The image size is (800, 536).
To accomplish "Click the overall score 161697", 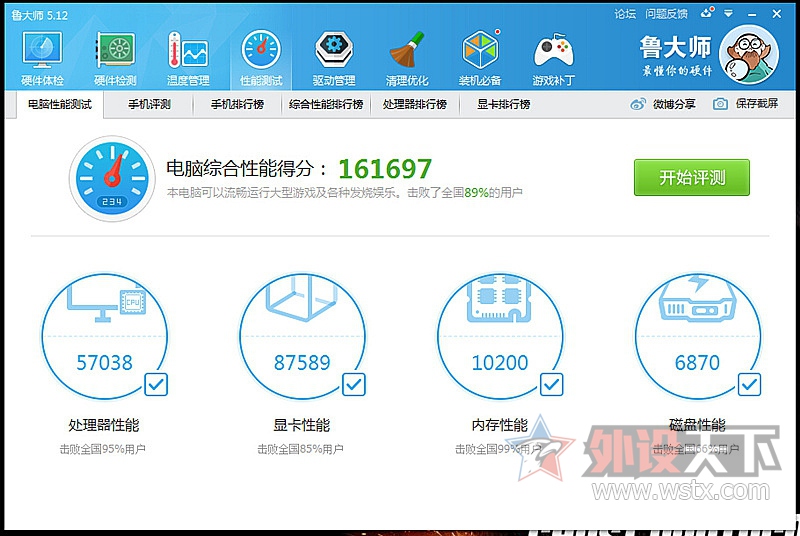I will coord(385,169).
